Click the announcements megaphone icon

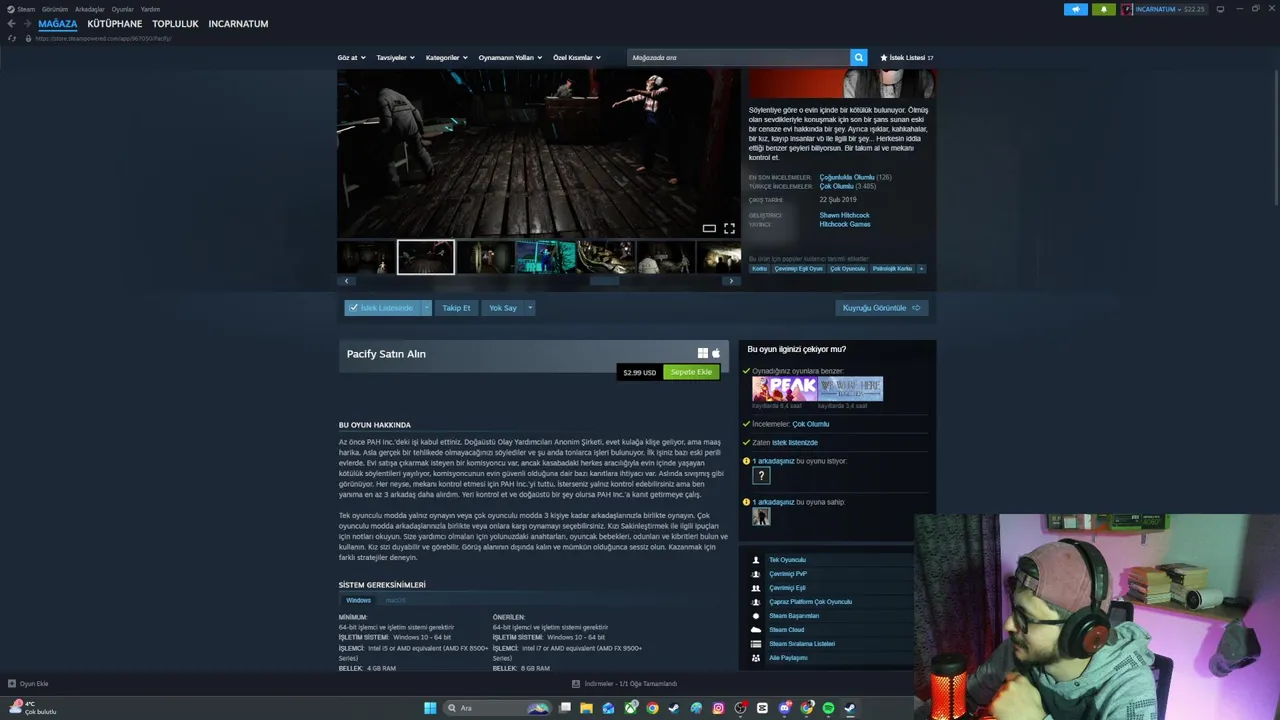1076,9
